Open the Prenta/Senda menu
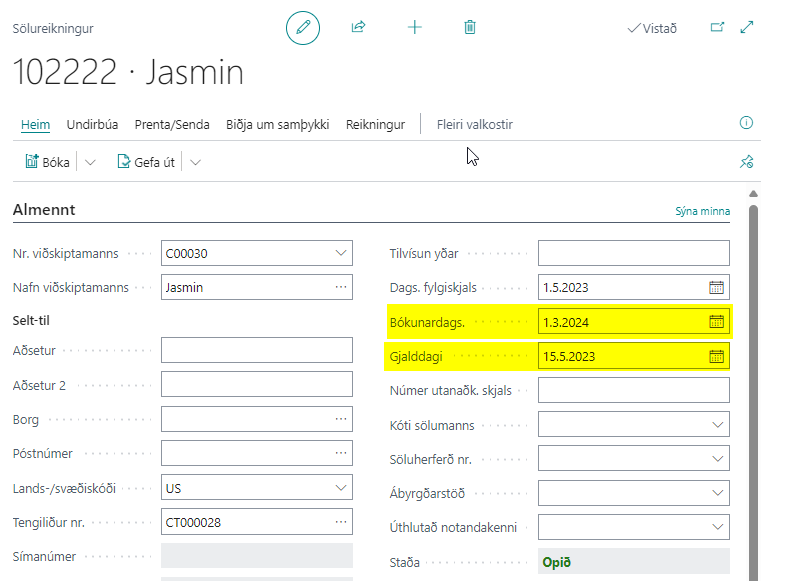The height and width of the screenshot is (581, 811). [172, 125]
